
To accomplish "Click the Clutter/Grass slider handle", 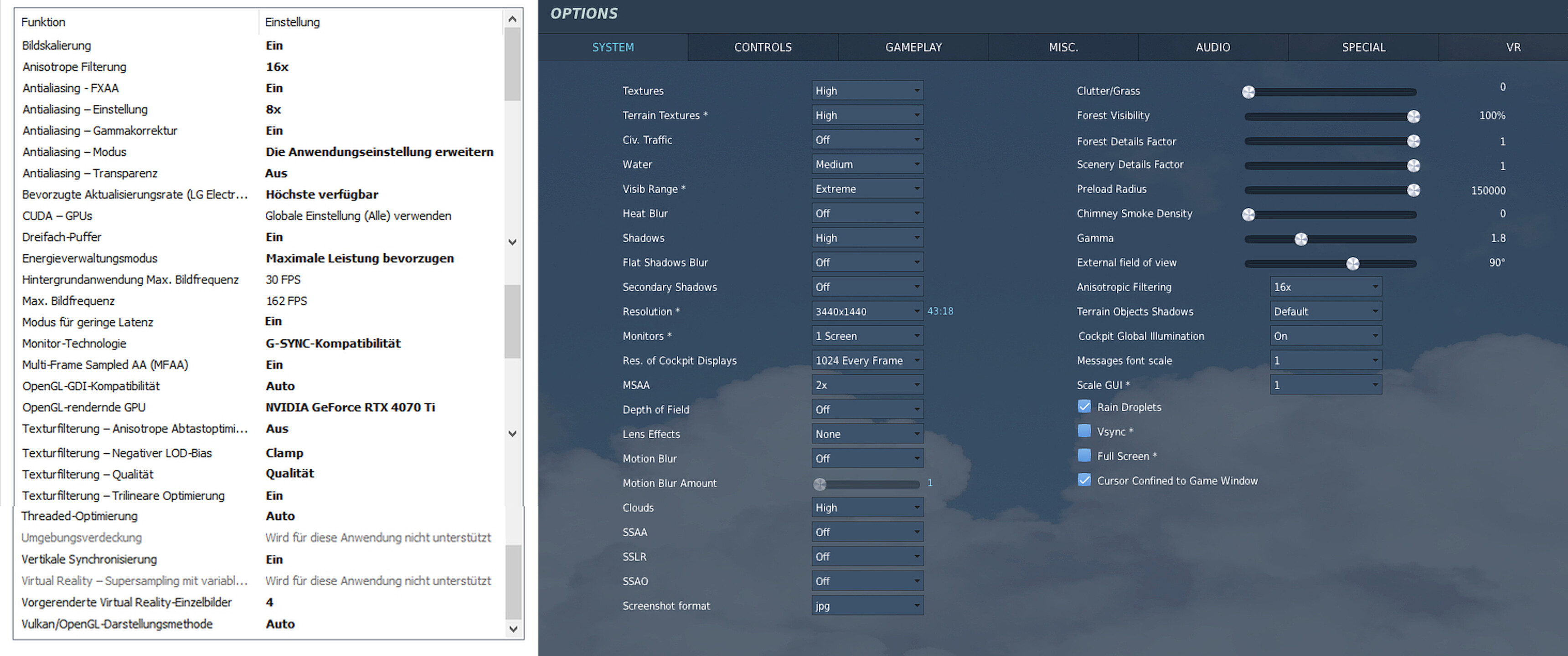I will [x=1248, y=92].
